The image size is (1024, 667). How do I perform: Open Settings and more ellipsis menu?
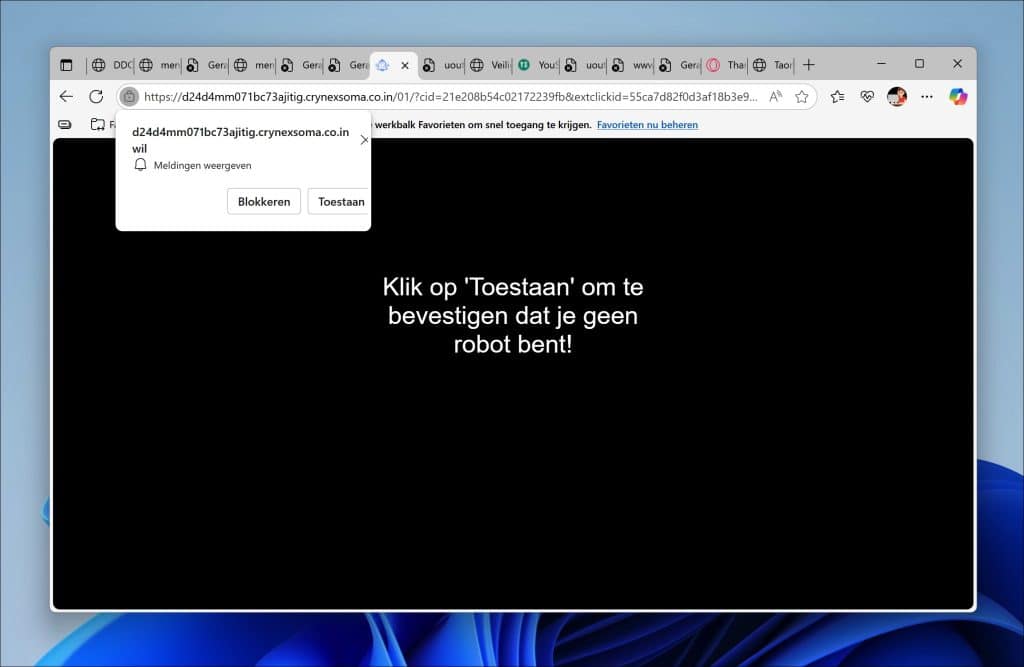pyautogui.click(x=927, y=97)
